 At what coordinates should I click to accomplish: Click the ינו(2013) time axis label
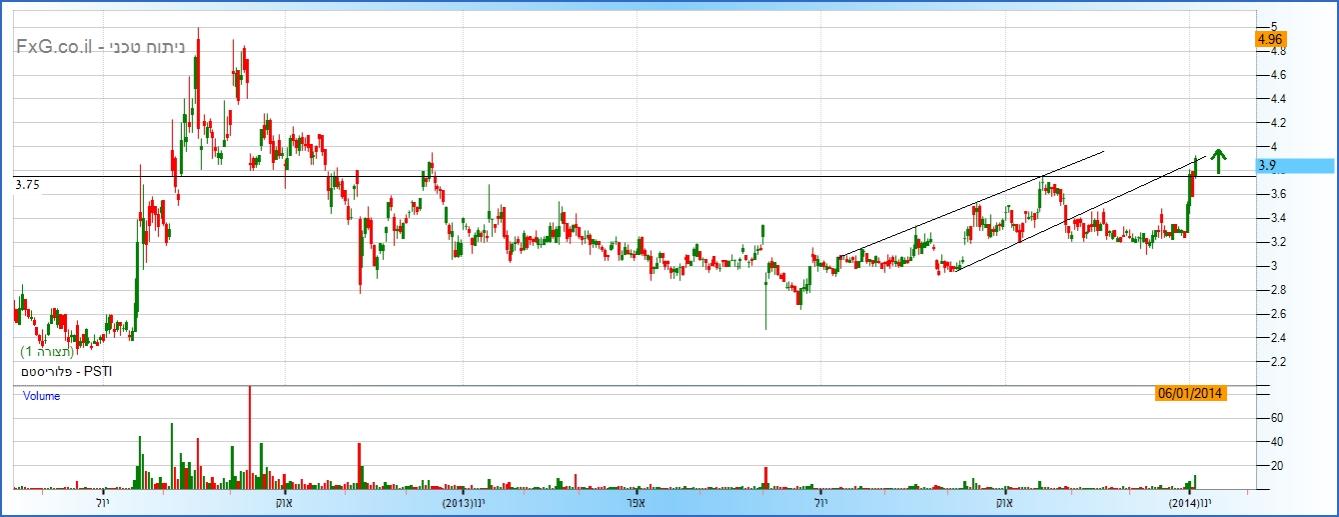pyautogui.click(x=465, y=503)
